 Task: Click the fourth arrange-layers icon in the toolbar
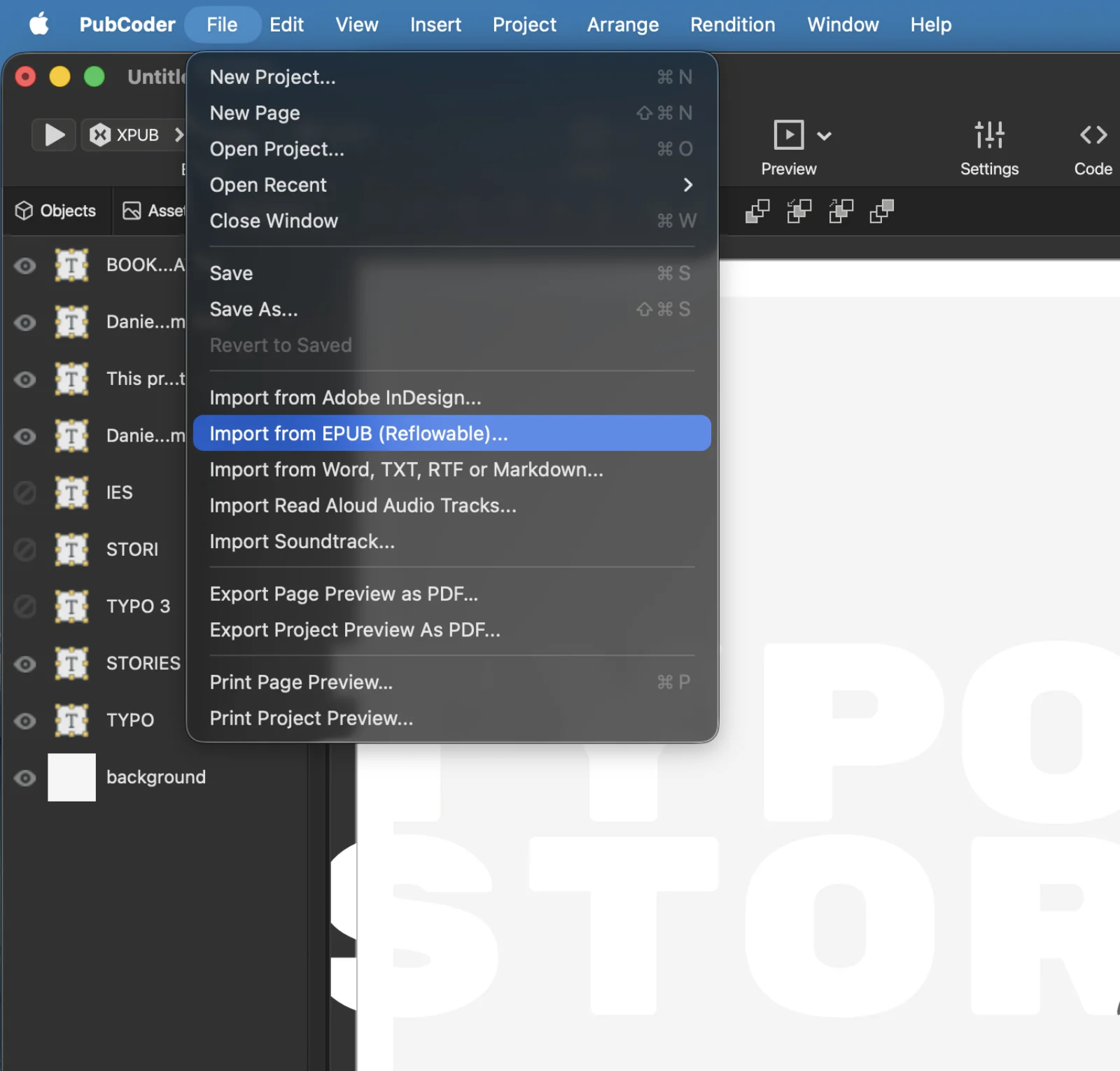coord(882,211)
